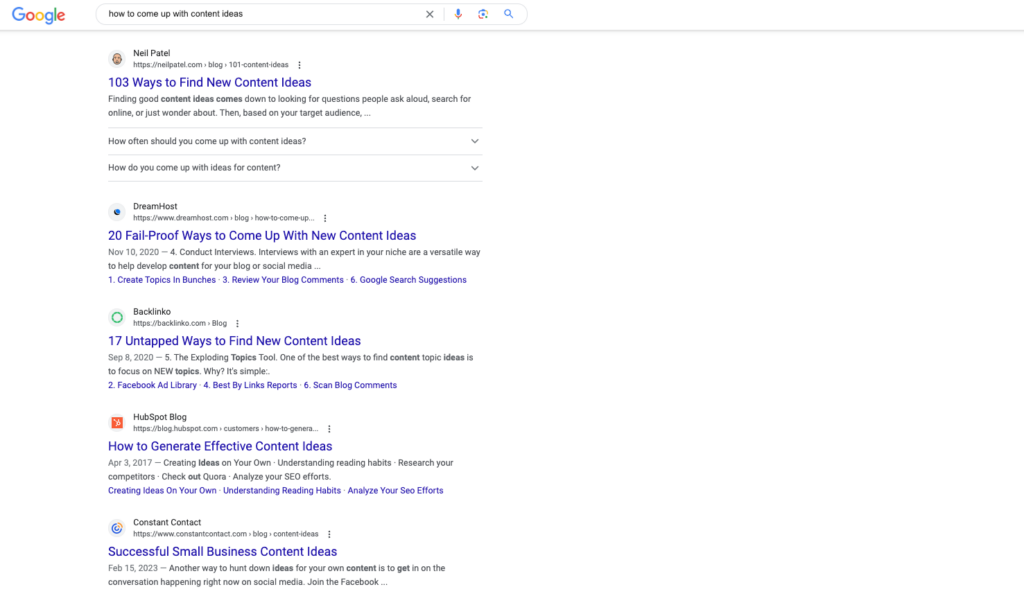This screenshot has height=596, width=1024.
Task: Click the HubSpot Blog favicon
Action: (x=117, y=422)
